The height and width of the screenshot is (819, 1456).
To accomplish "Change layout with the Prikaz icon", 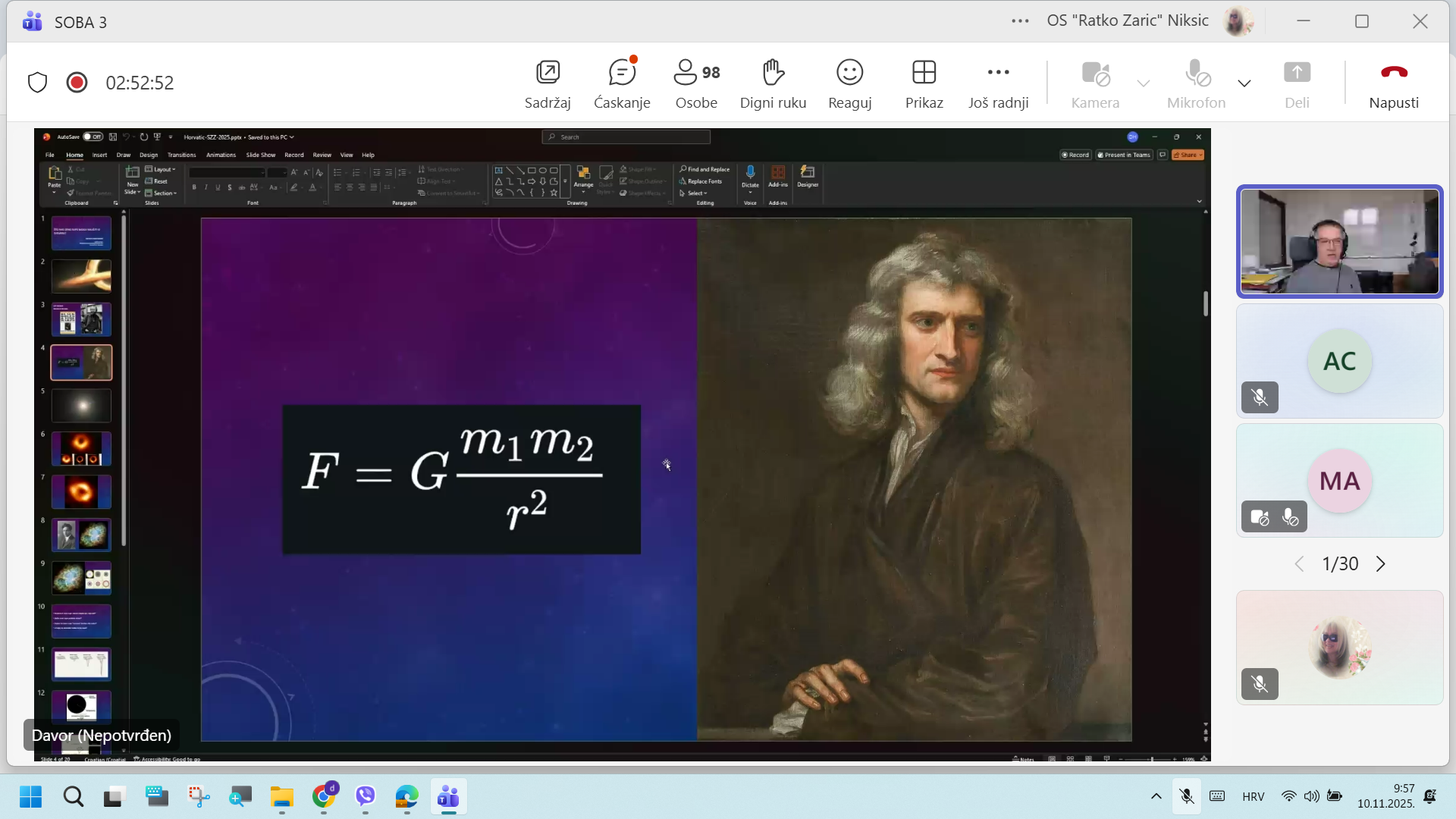I will click(924, 74).
